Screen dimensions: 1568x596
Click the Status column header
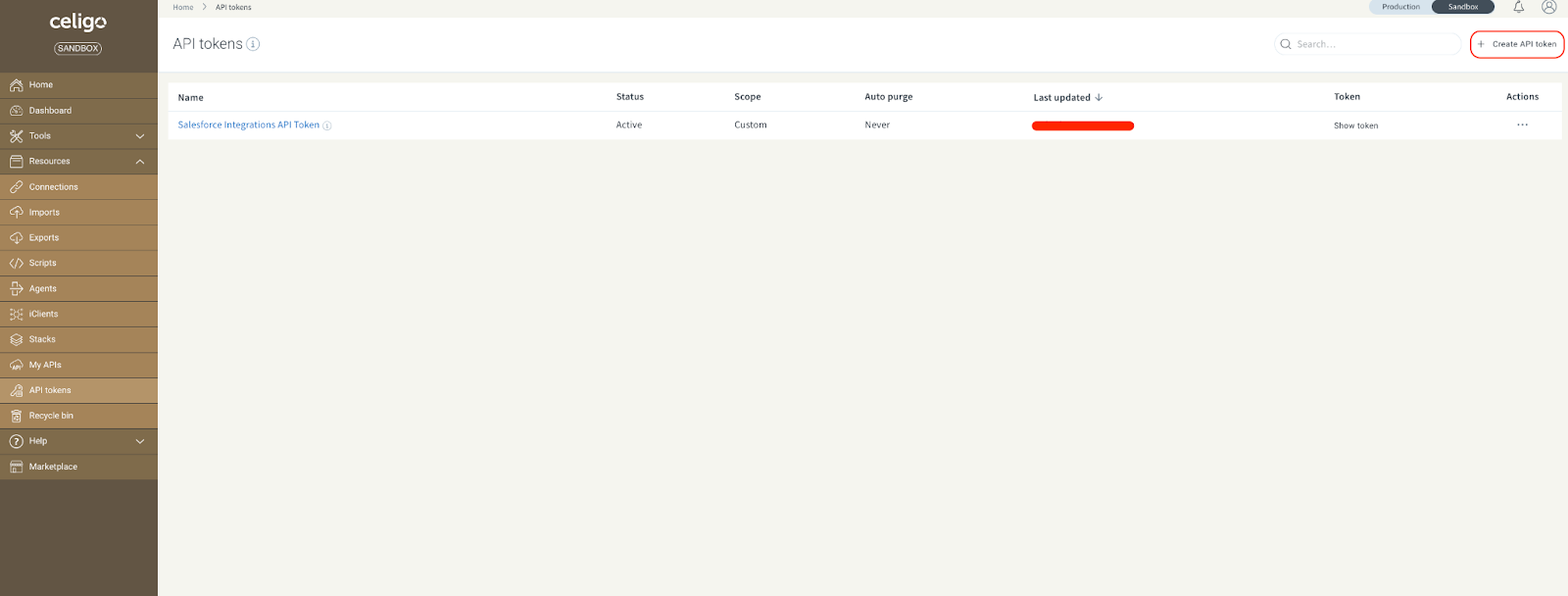coord(630,97)
